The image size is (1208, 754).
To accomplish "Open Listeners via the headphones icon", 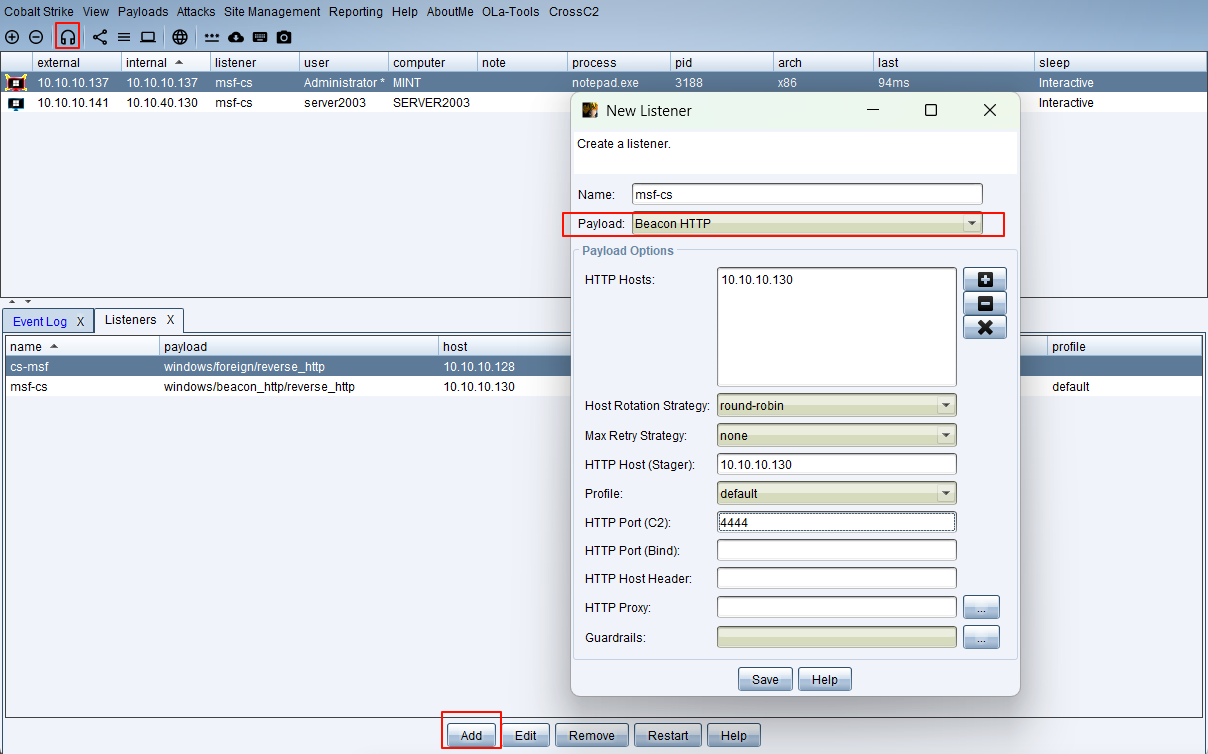I will (68, 37).
